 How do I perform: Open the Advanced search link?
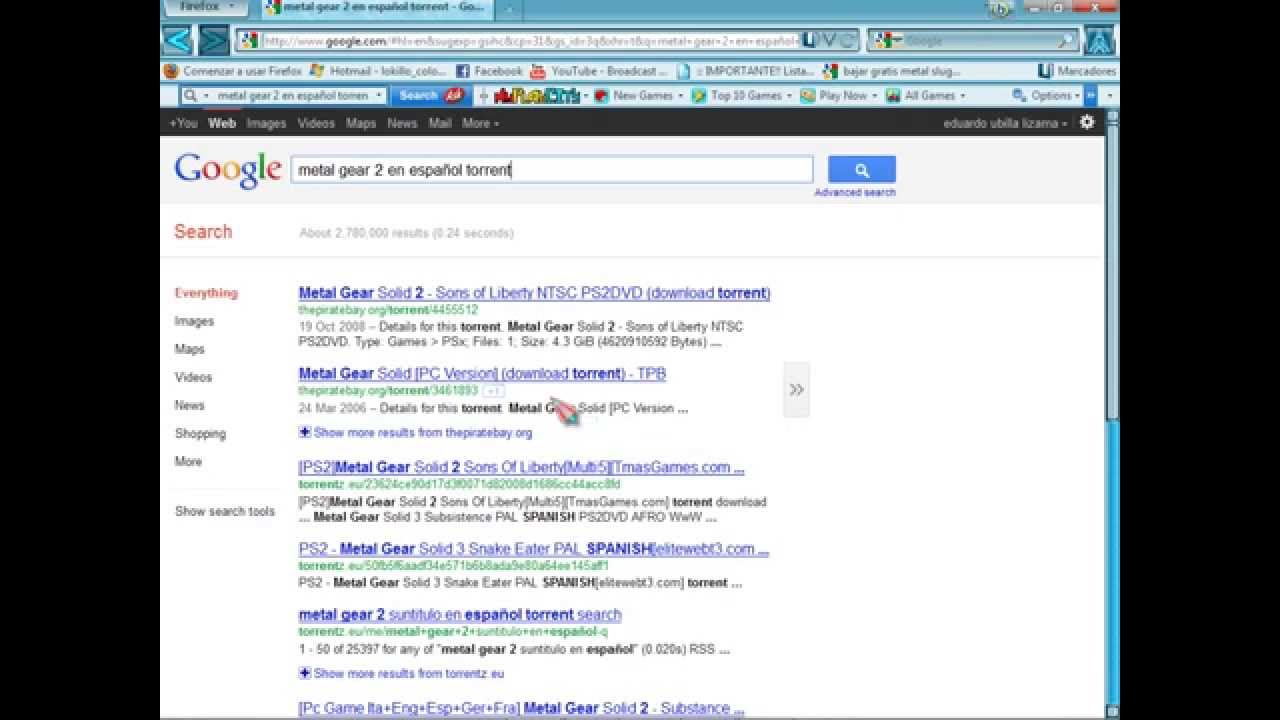coord(855,192)
